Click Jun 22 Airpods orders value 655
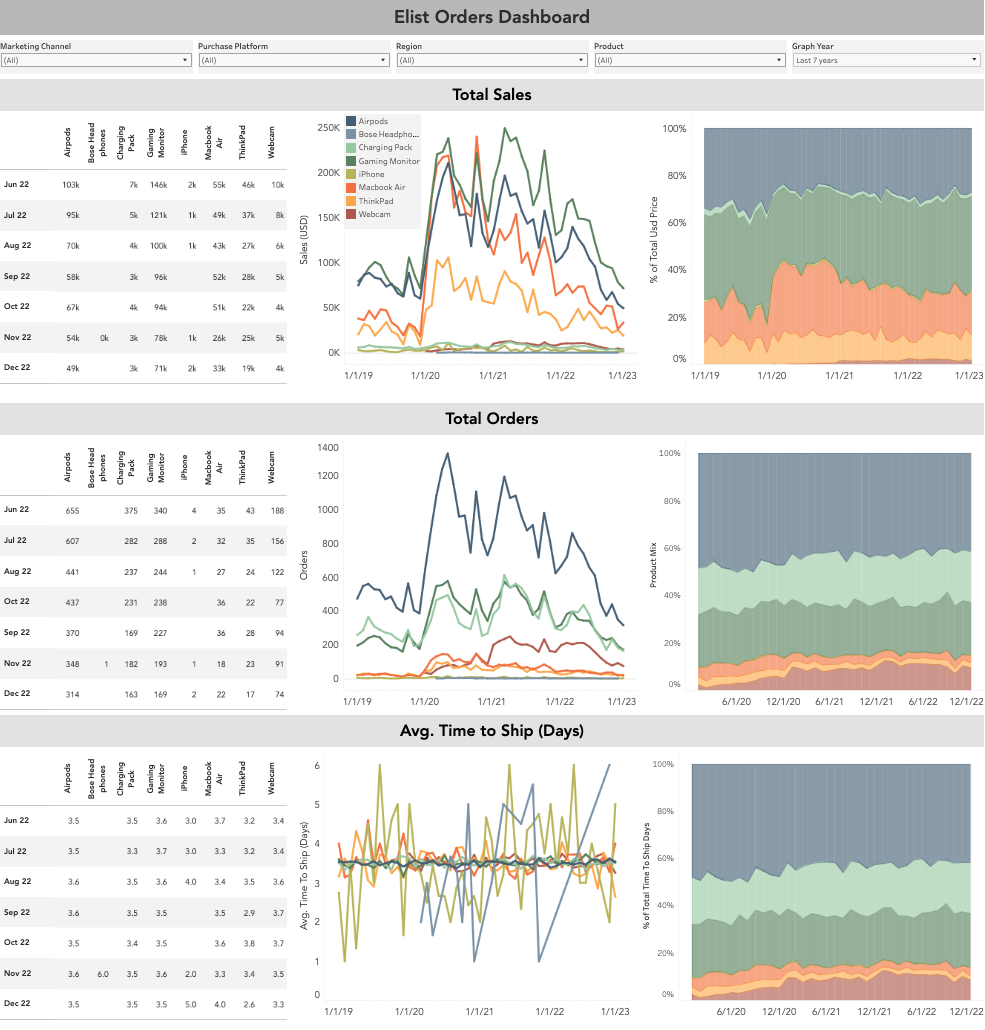 (x=72, y=510)
